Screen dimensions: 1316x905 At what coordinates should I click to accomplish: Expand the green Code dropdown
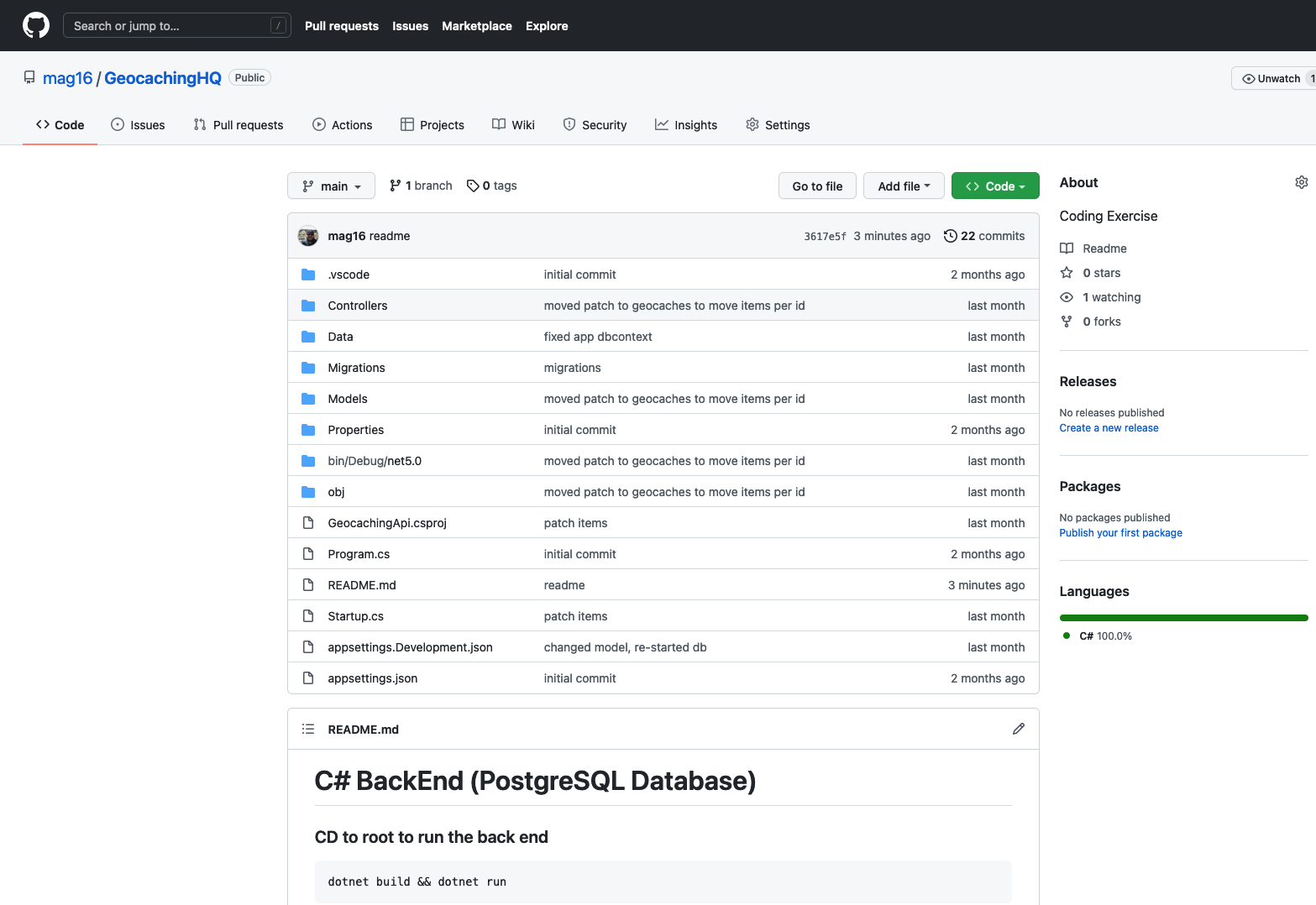tap(994, 186)
